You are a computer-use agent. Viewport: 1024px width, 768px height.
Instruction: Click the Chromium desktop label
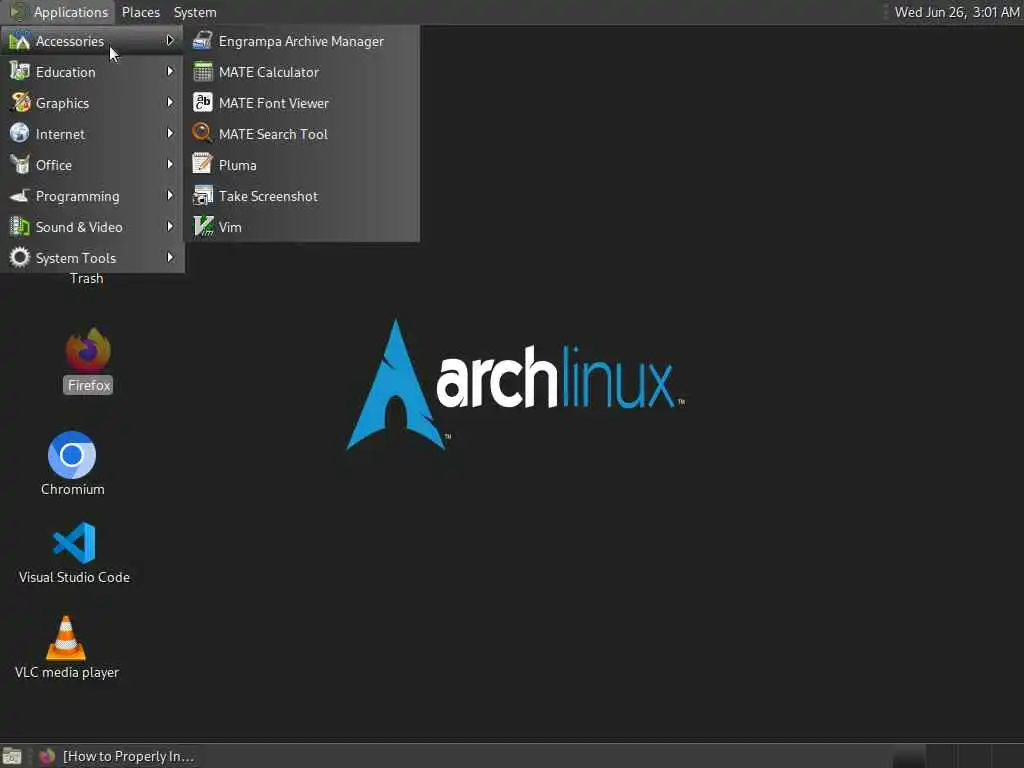coord(72,489)
